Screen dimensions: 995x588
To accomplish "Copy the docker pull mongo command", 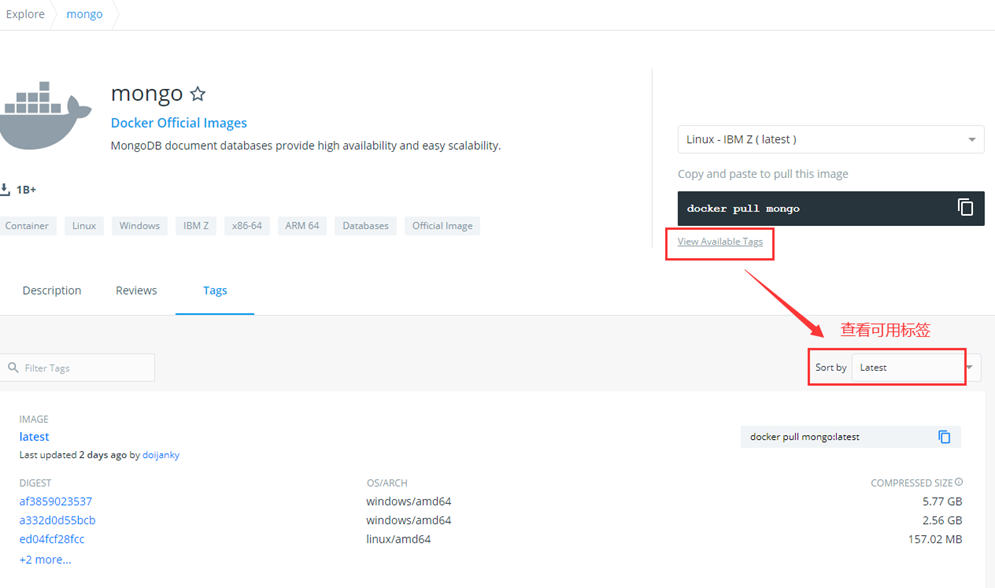I will click(965, 207).
